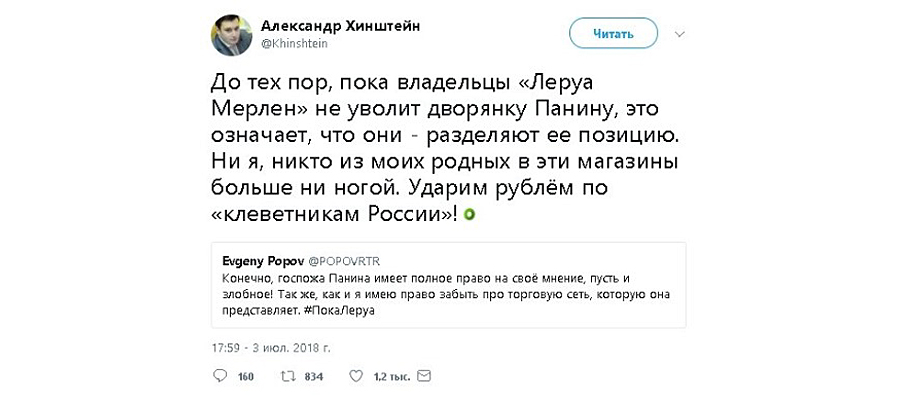Viewport: 900px width, 400px height.
Task: Expand the tweet options chevron
Action: (680, 34)
